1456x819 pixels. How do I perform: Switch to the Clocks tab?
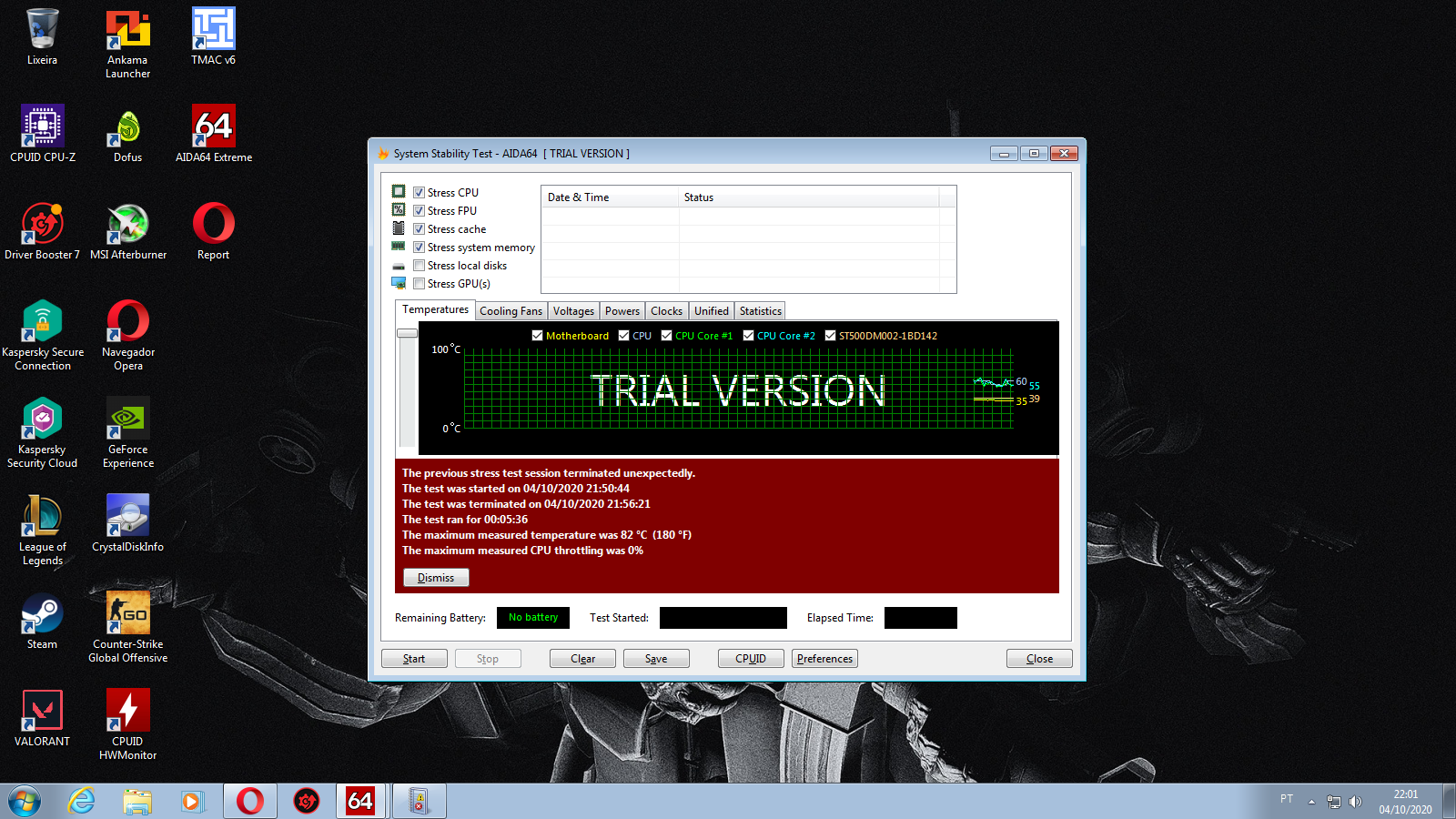pos(666,311)
